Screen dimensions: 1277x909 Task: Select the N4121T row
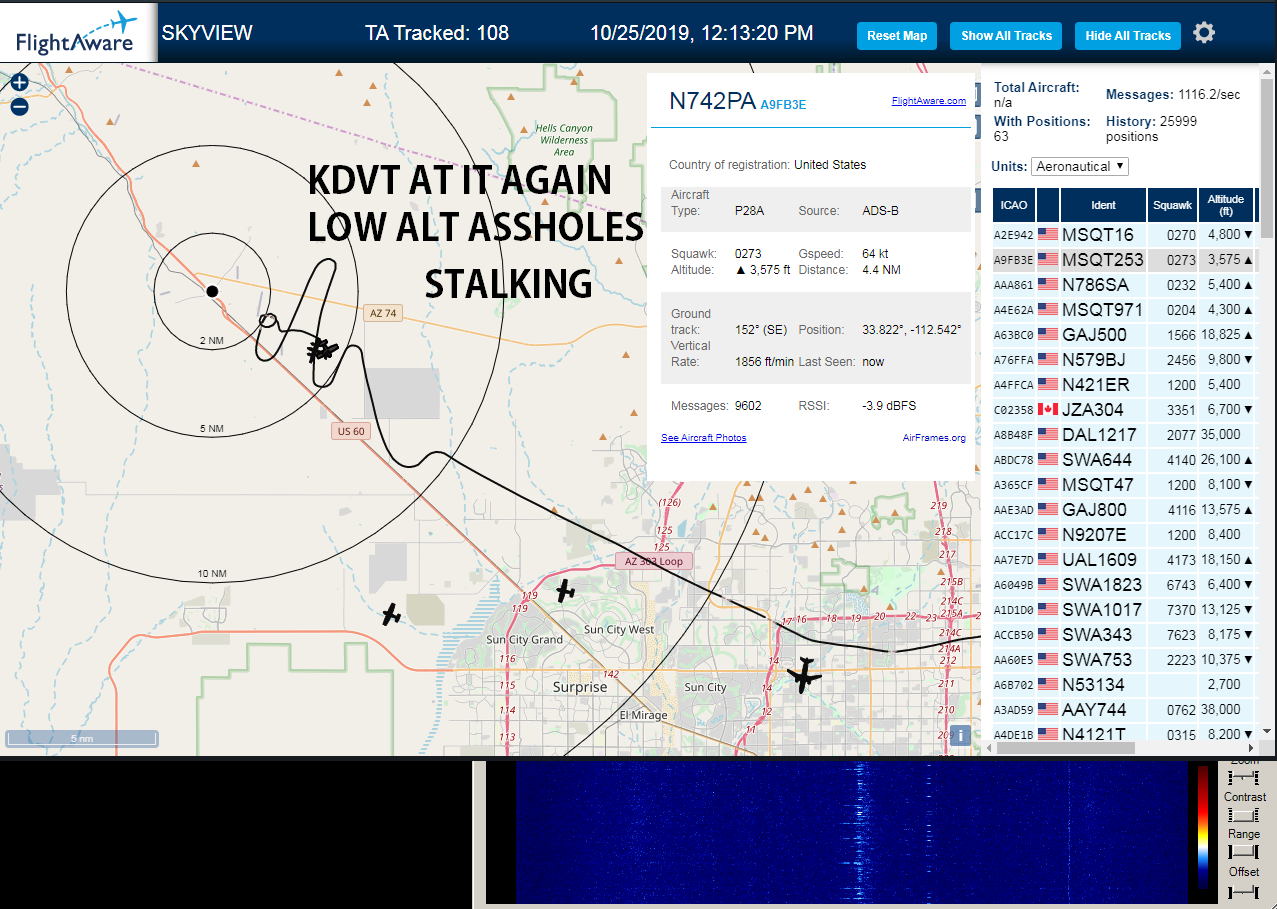point(1124,733)
